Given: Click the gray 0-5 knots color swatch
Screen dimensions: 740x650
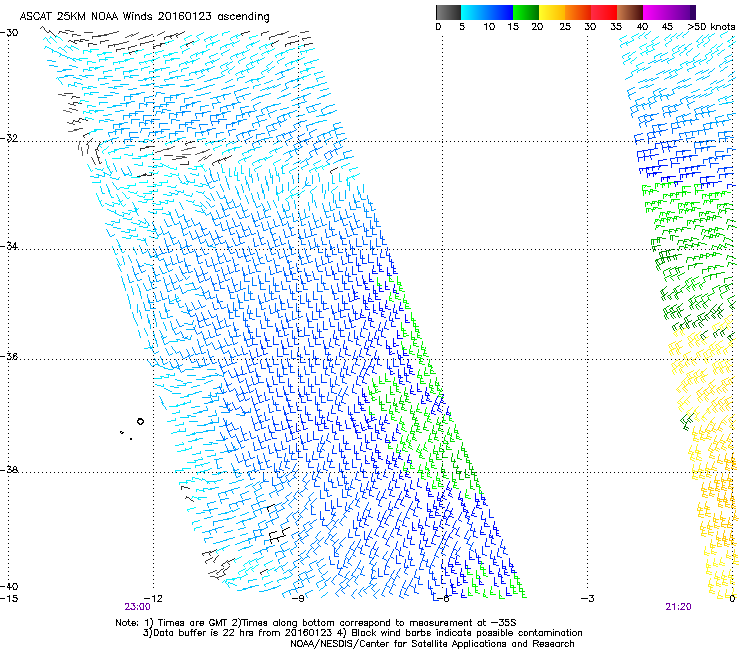Looking at the screenshot, I should tap(448, 12).
